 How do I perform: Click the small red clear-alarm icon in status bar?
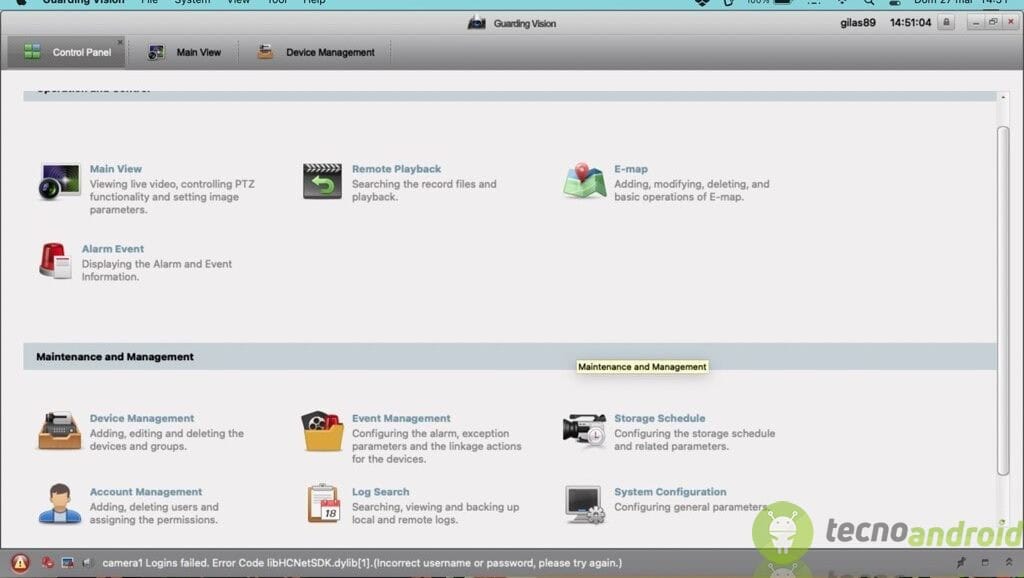pyautogui.click(x=48, y=562)
